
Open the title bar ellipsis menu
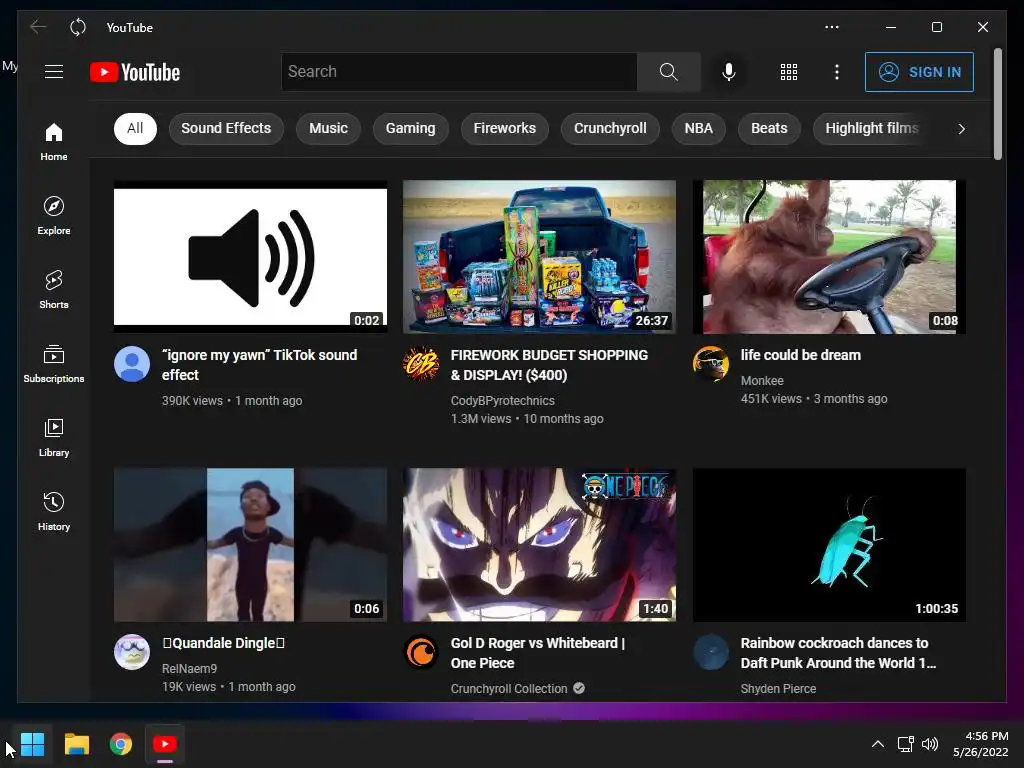coord(831,27)
